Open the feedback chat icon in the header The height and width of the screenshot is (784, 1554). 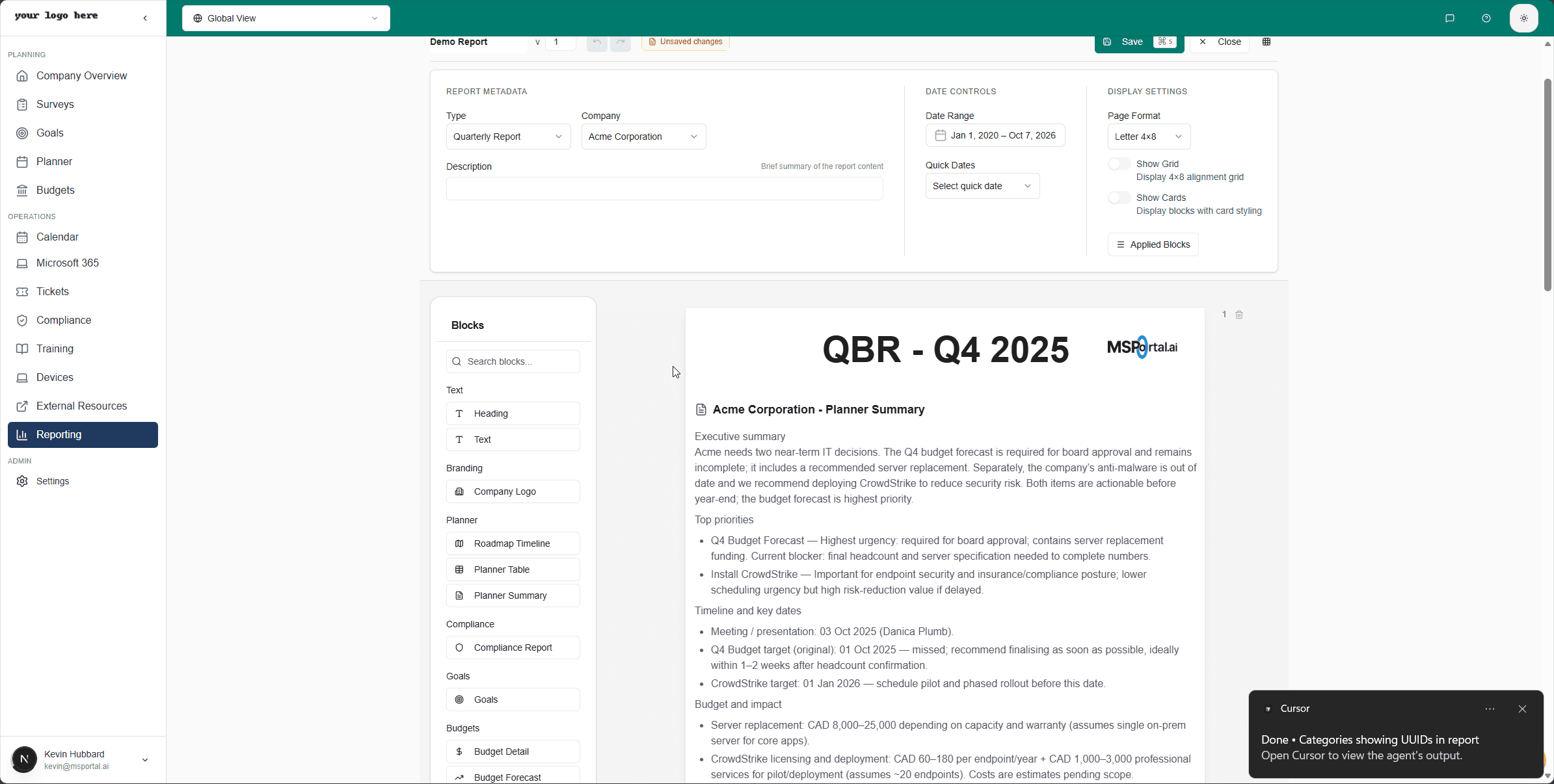click(1449, 18)
